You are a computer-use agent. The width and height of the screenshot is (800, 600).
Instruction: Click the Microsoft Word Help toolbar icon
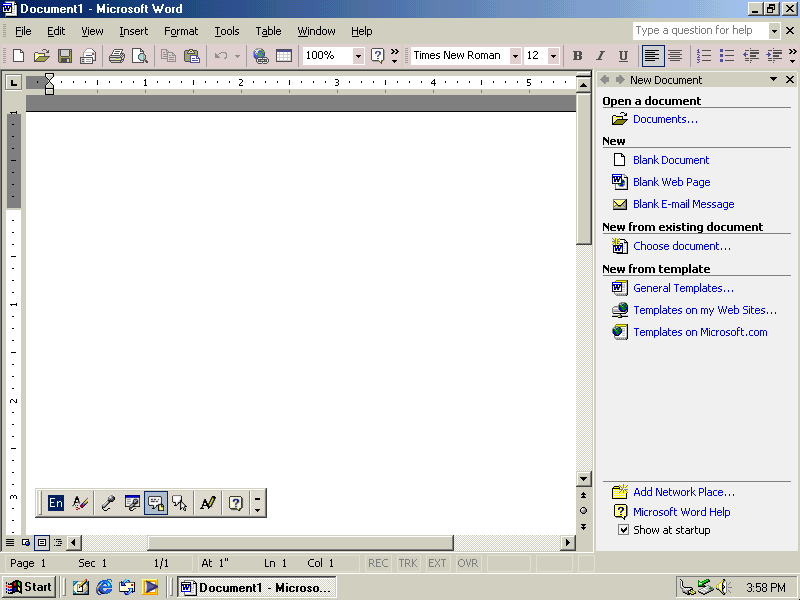[377, 56]
